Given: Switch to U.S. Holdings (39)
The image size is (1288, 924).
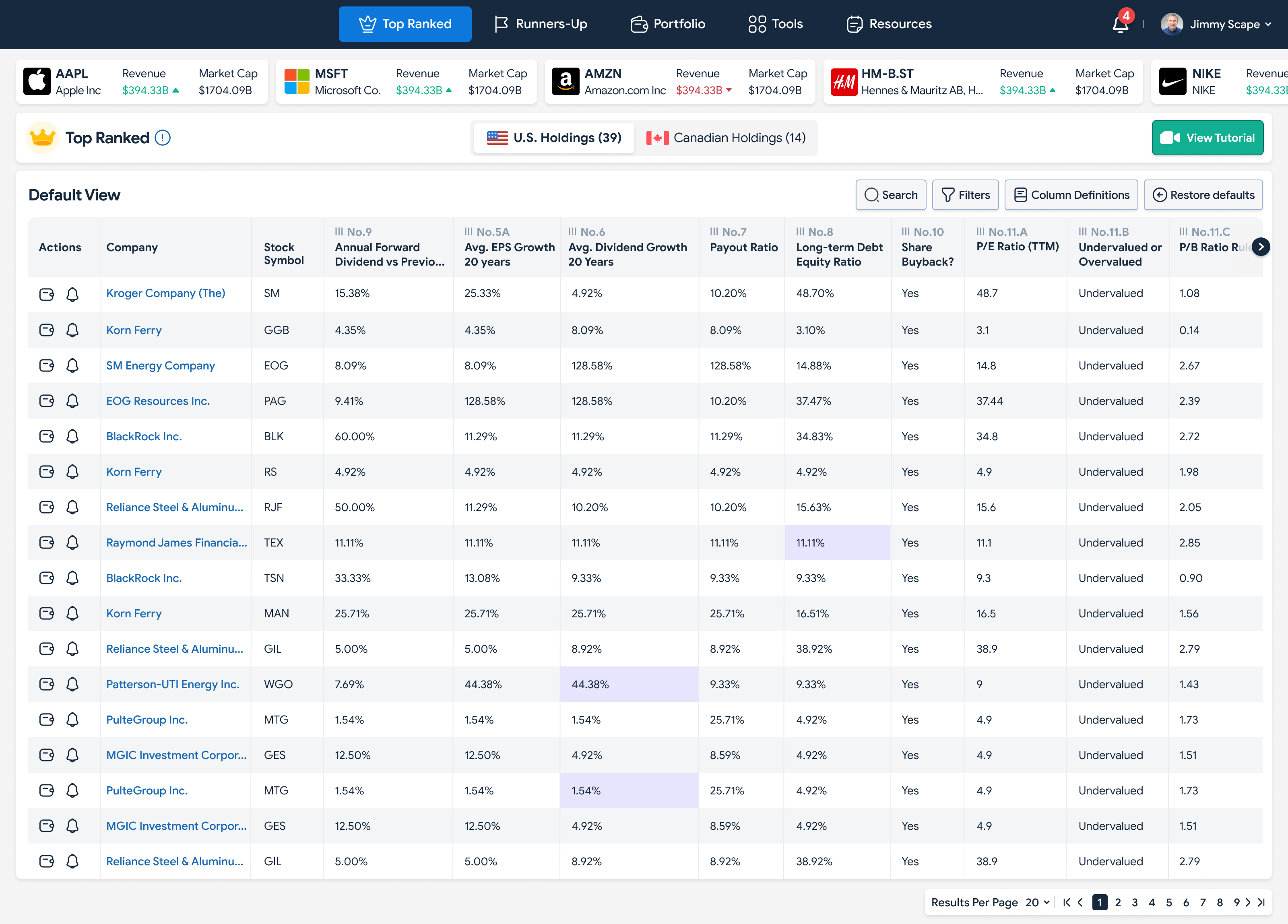Looking at the screenshot, I should click(x=554, y=138).
